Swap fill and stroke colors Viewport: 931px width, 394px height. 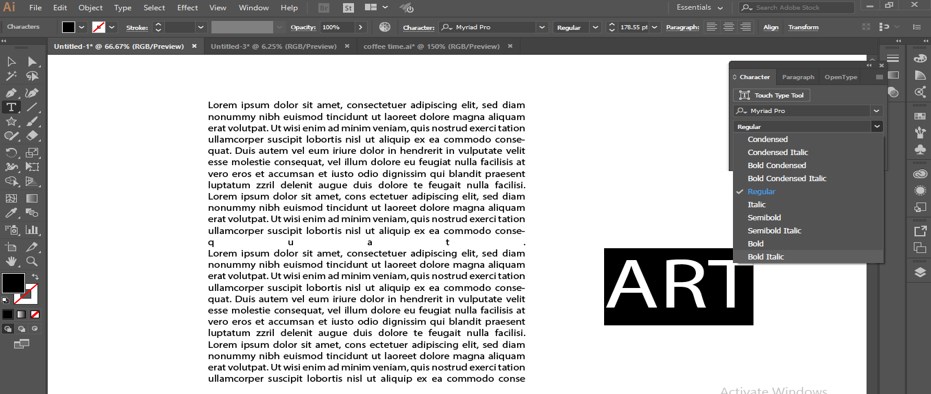point(34,277)
